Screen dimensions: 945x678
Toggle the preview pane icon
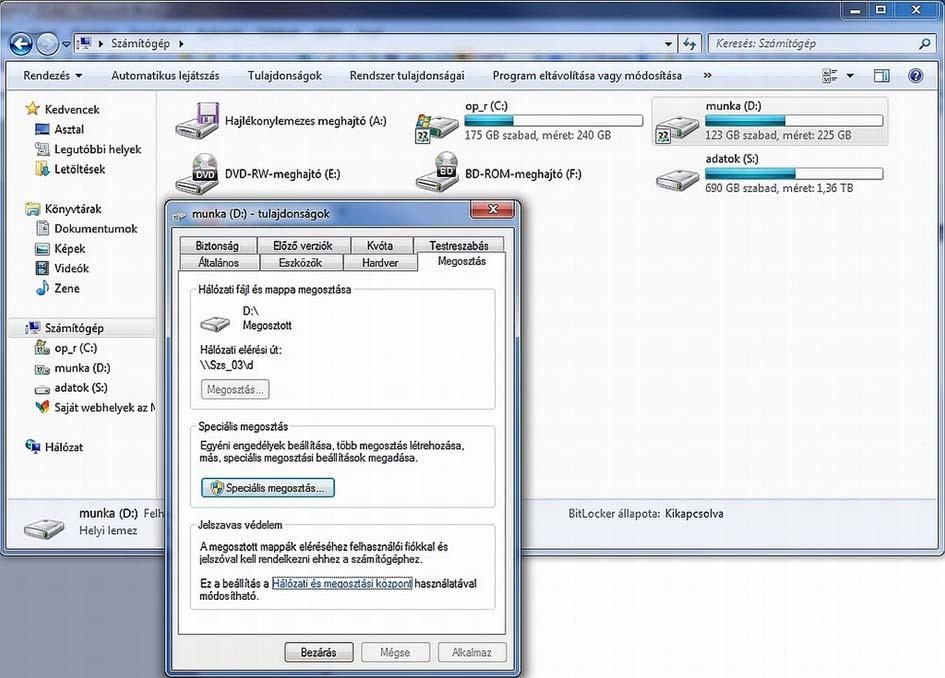(882, 75)
